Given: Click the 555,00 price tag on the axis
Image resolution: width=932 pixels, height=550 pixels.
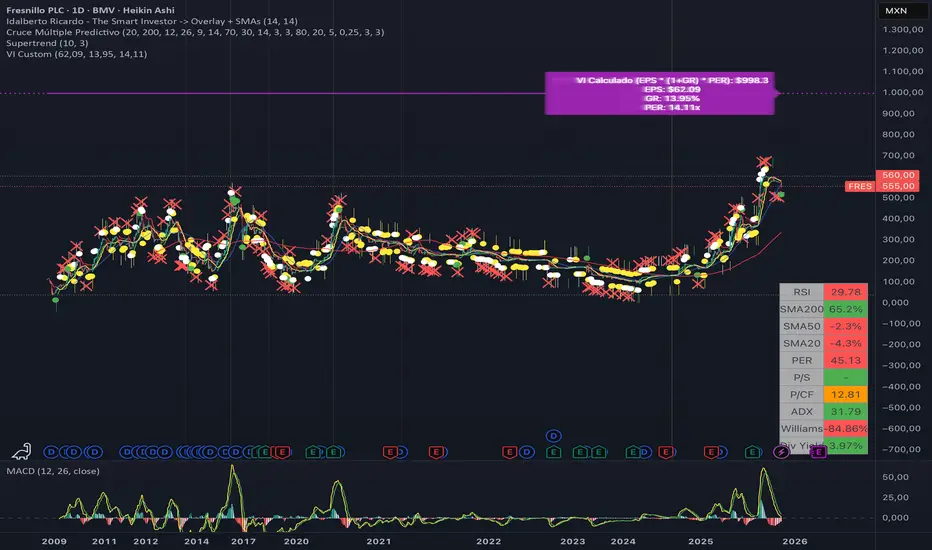Looking at the screenshot, I should [x=898, y=186].
